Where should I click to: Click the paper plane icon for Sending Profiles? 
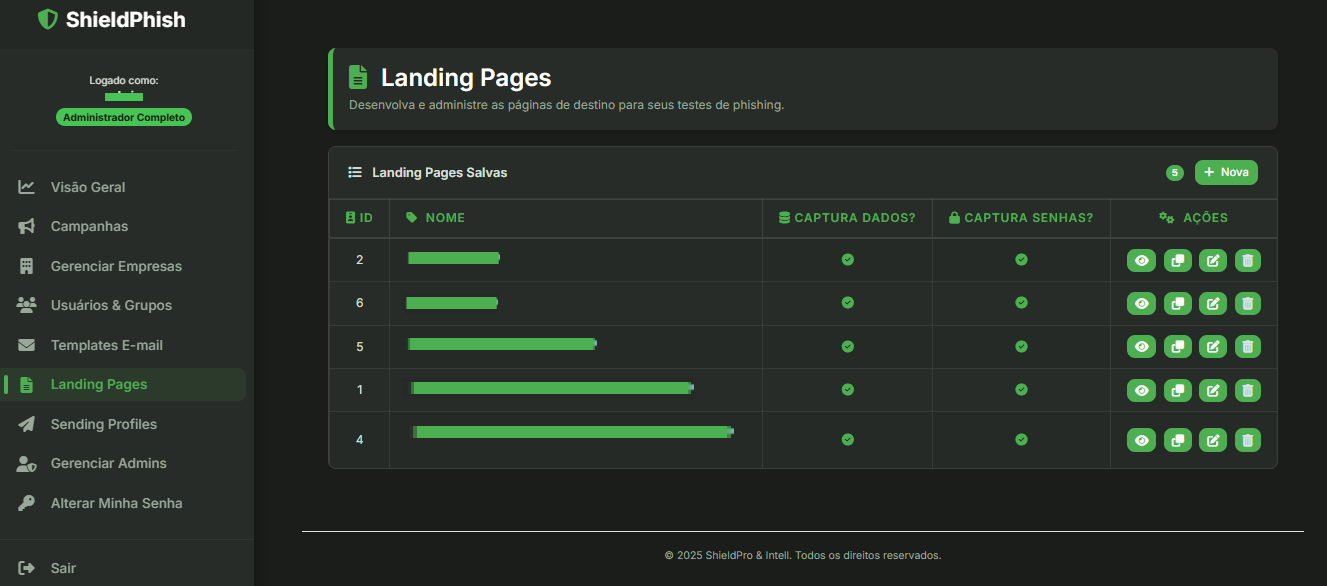coord(25,424)
